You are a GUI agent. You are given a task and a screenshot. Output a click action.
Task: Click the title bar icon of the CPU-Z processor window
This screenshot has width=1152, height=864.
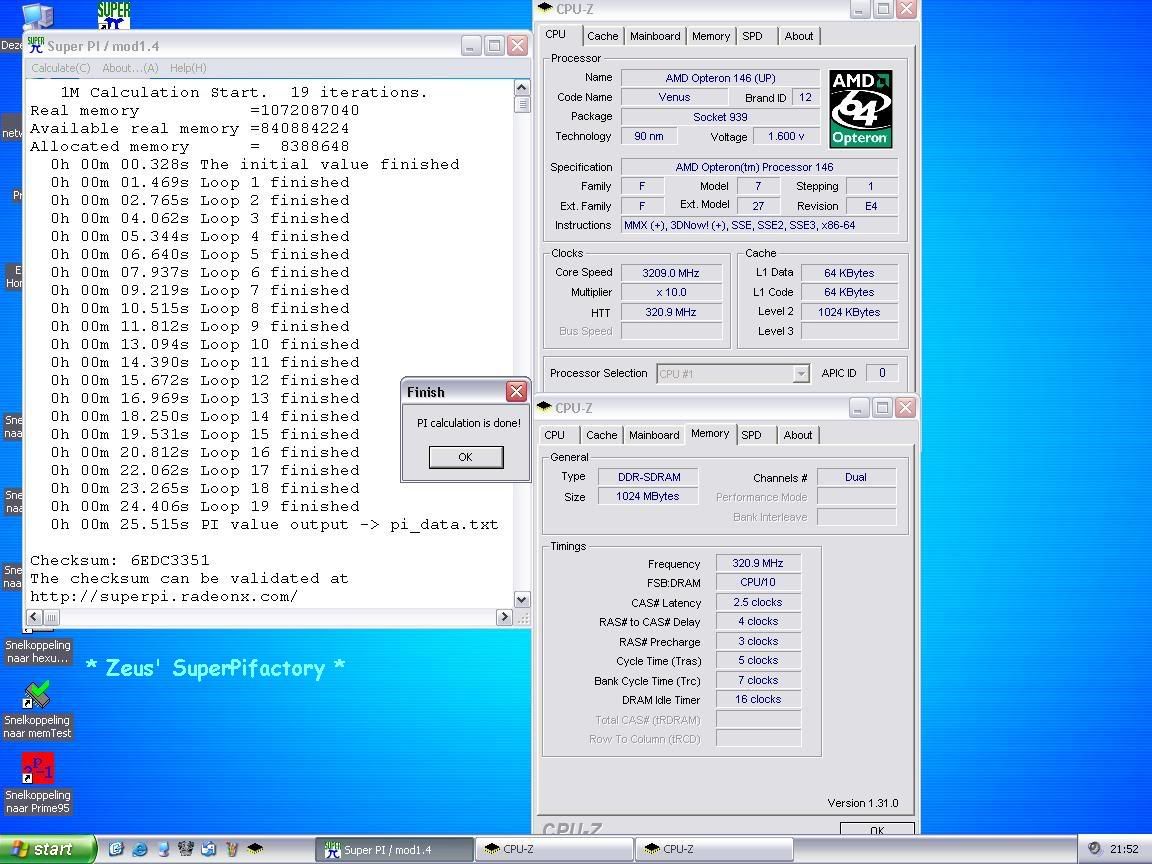[544, 9]
